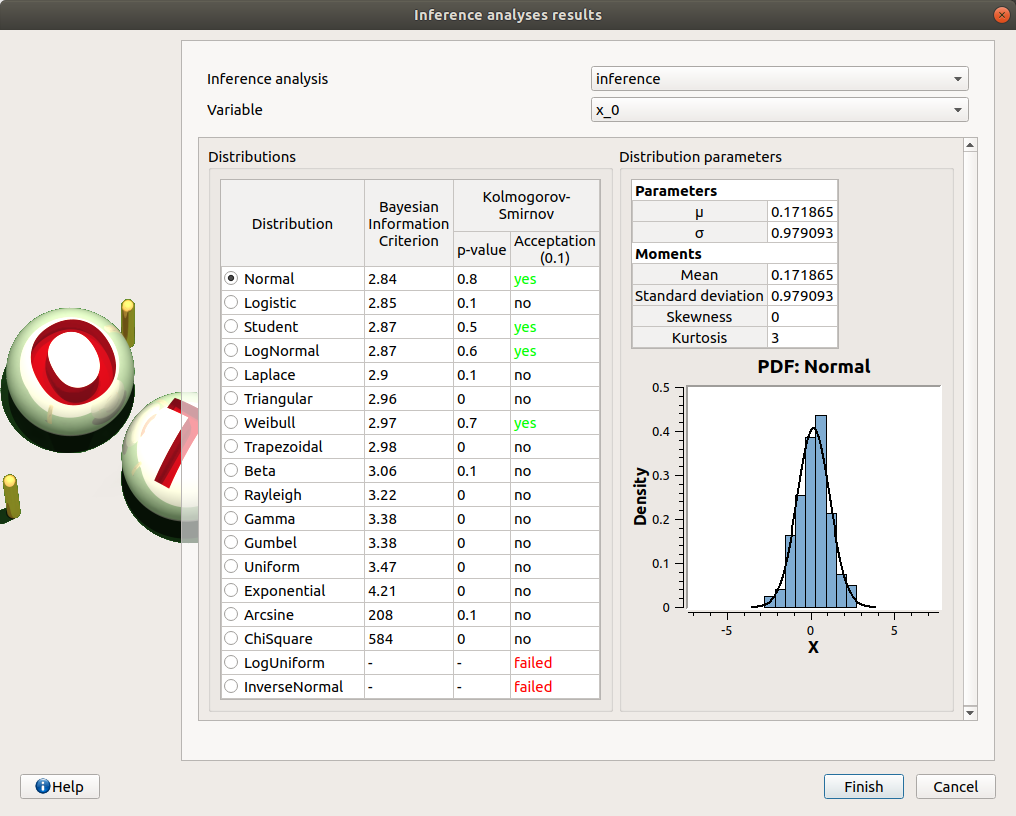This screenshot has width=1016, height=816.
Task: Click the scrollbar up arrow
Action: point(968,146)
